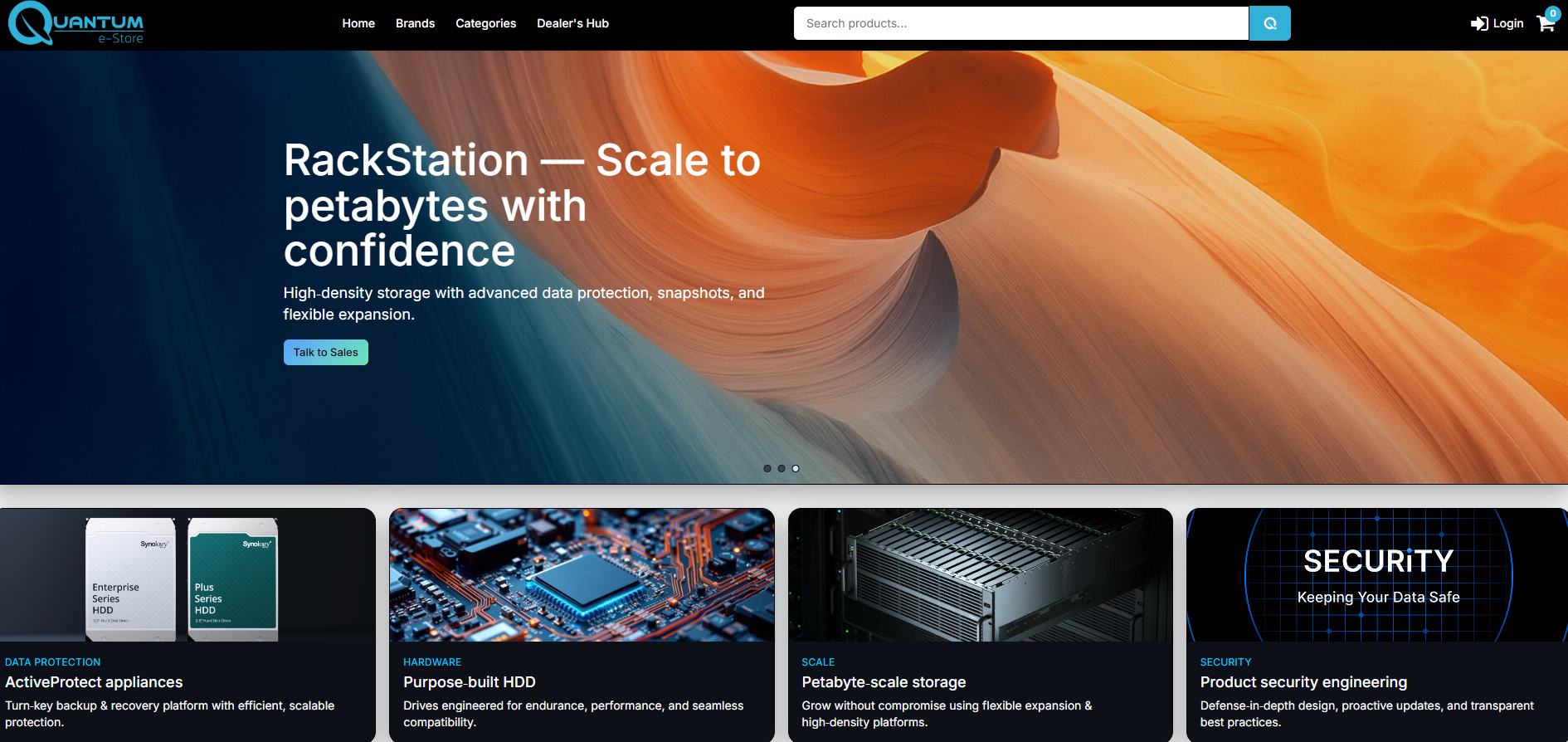Click the cart item count badge

coord(1553,13)
